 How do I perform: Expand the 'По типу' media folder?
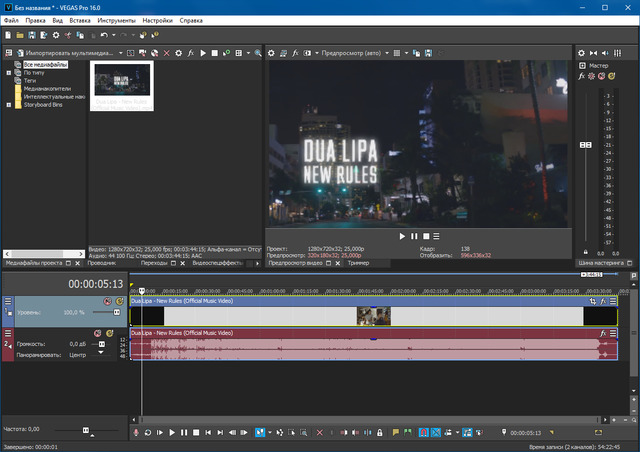pos(8,72)
